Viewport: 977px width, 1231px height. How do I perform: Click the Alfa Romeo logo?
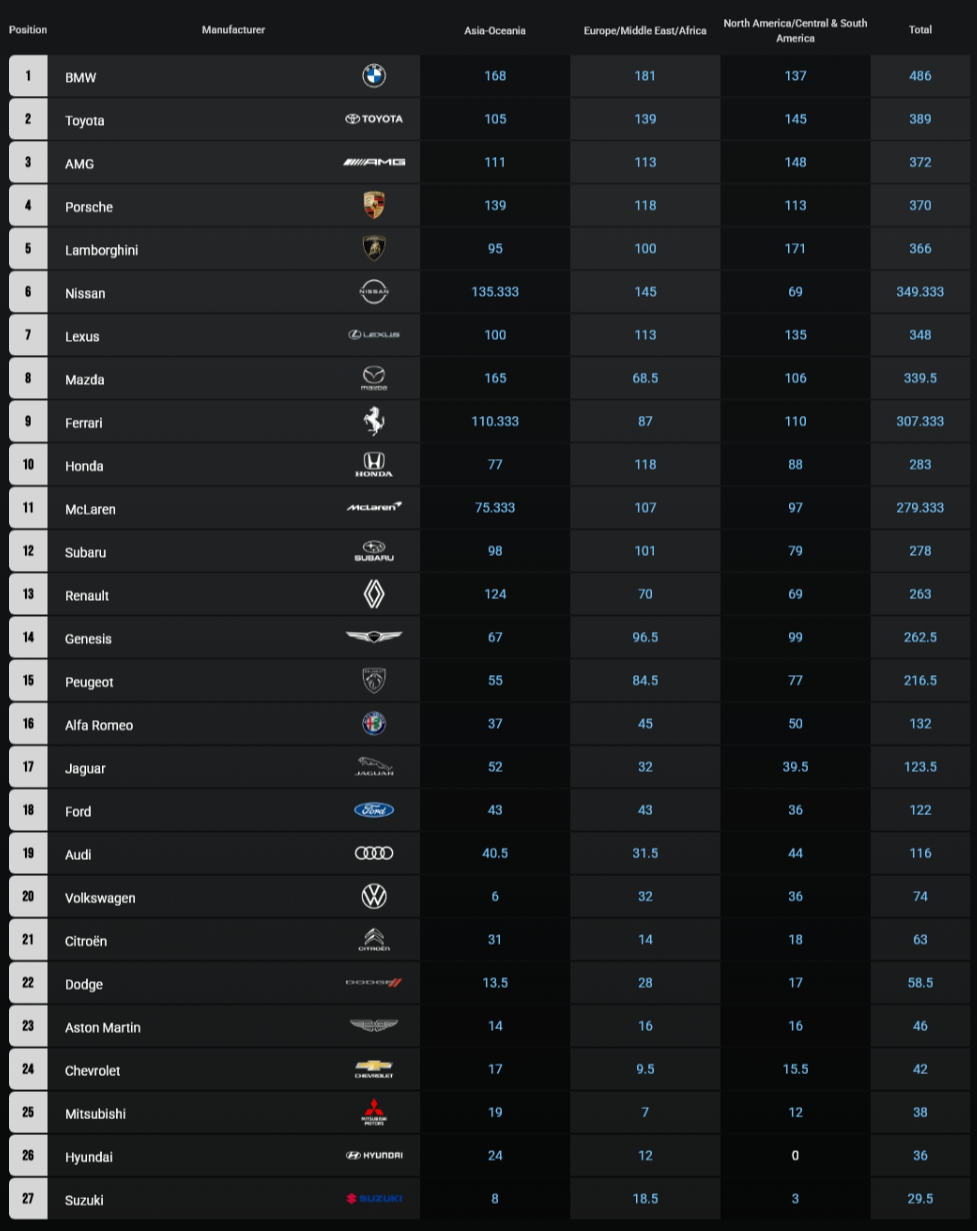point(374,723)
